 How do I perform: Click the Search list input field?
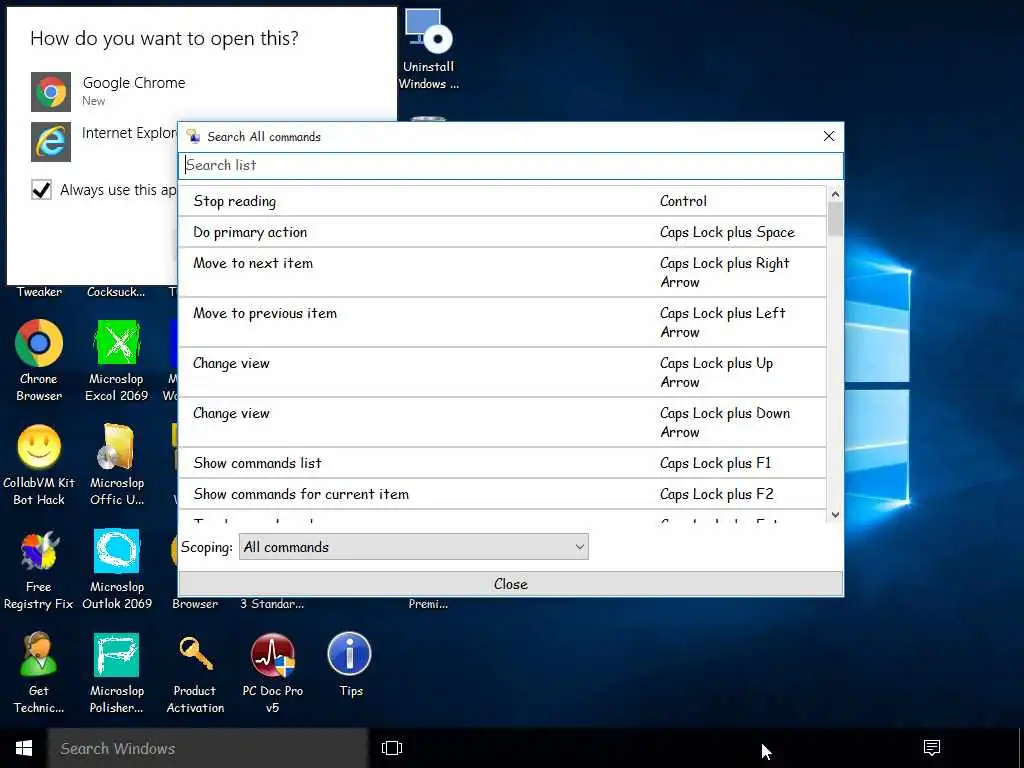coord(511,165)
